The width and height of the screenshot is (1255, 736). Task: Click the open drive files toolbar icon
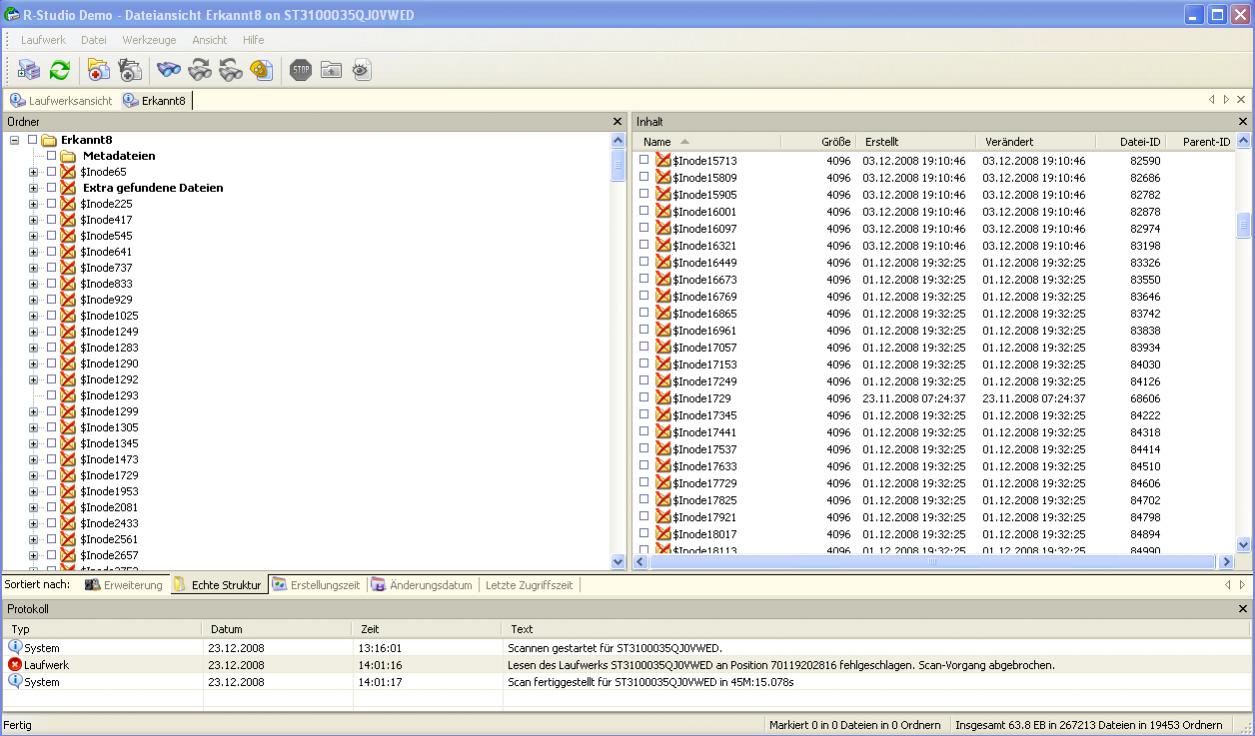pyautogui.click(x=29, y=70)
